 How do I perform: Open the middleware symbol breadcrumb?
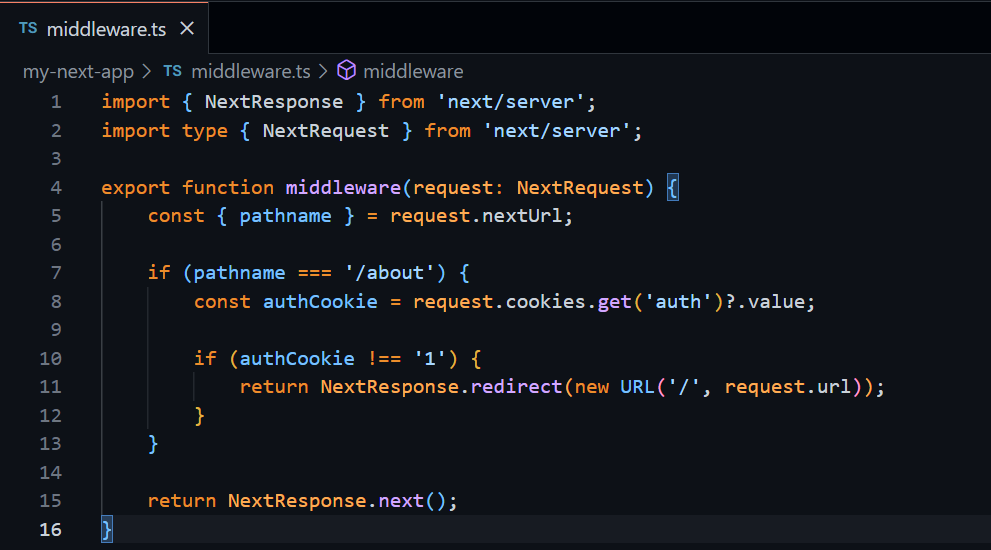tap(413, 71)
